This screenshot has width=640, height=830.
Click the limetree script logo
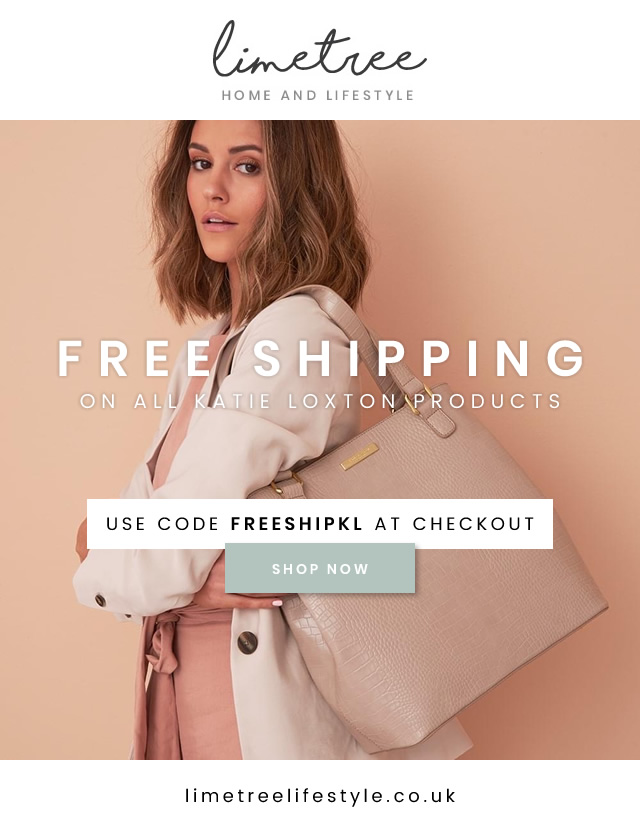coord(320,49)
